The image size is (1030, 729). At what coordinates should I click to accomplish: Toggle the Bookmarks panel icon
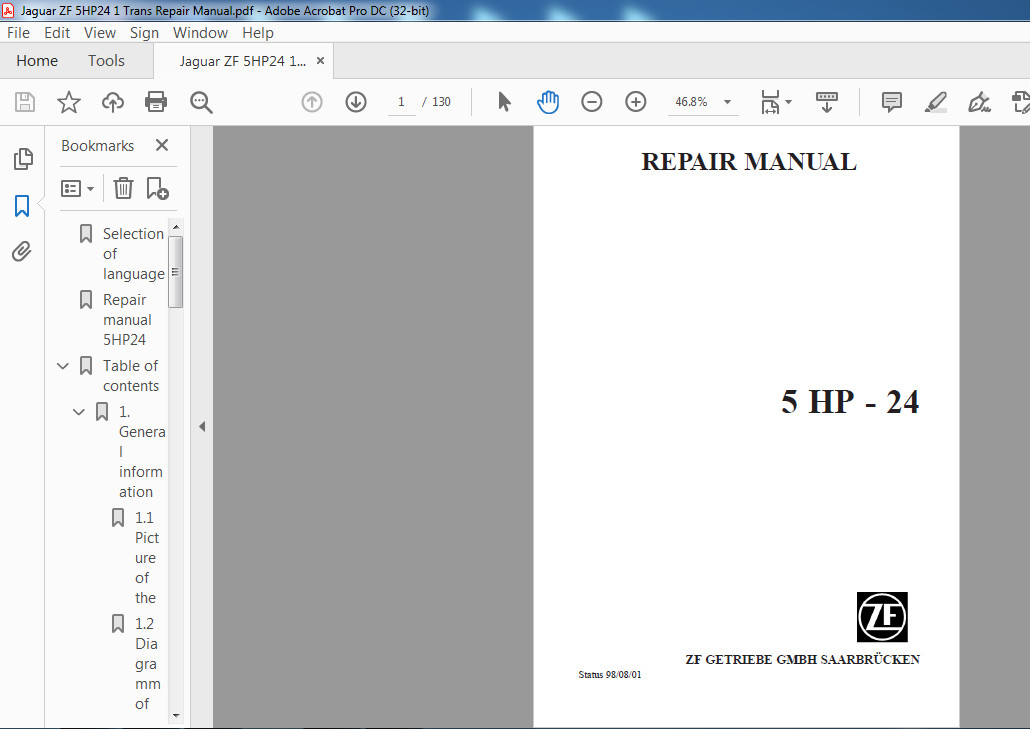tap(22, 206)
